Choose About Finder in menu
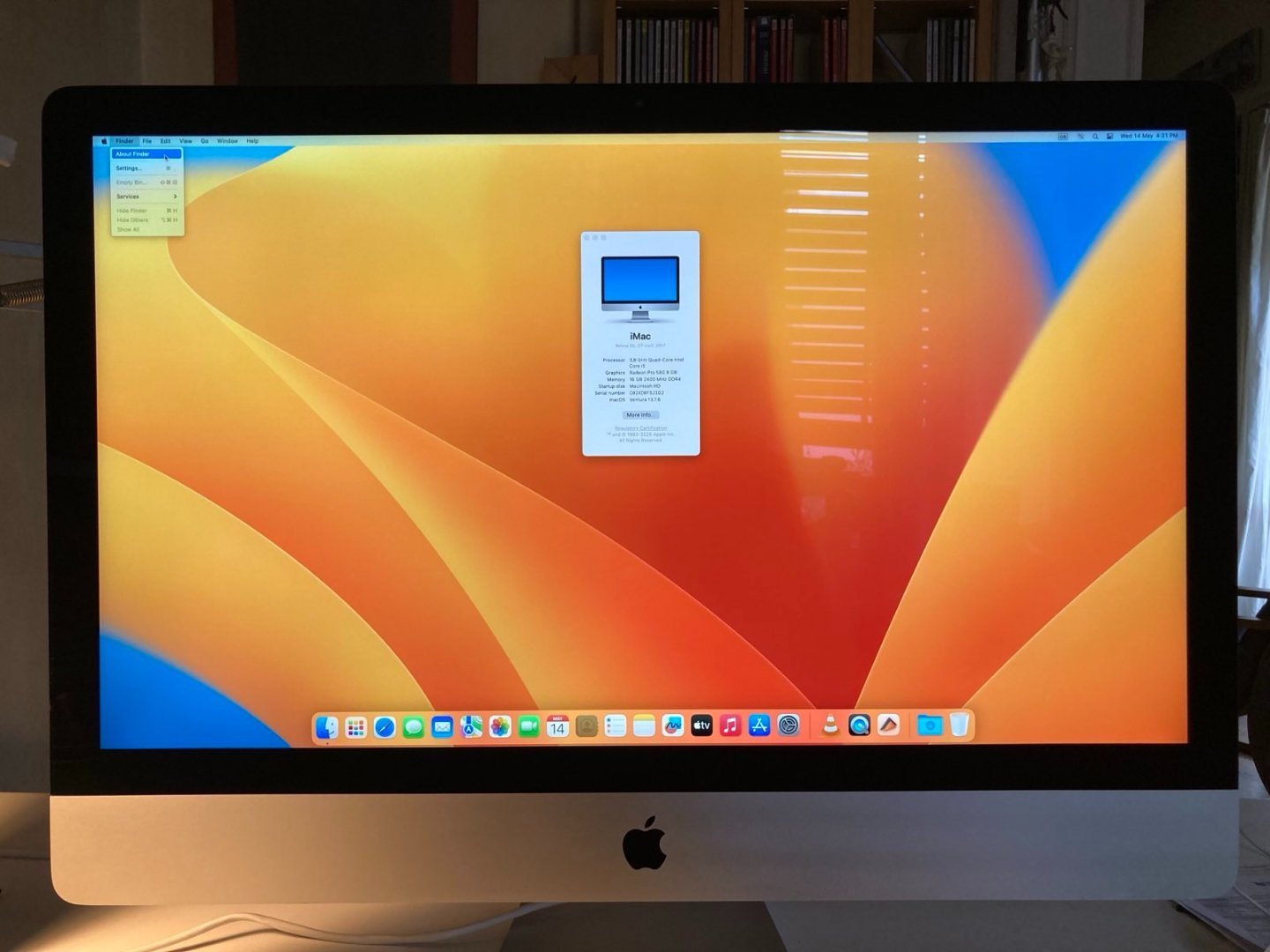The image size is (1270, 952). pos(146,154)
